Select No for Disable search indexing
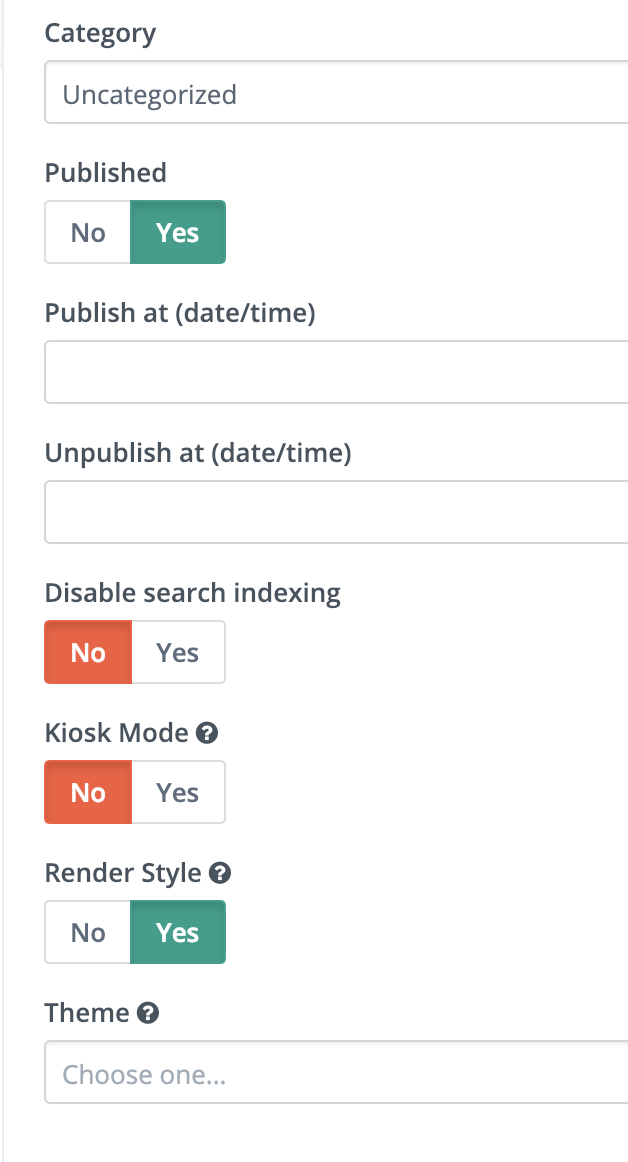This screenshot has height=1162, width=628. pyautogui.click(x=88, y=652)
